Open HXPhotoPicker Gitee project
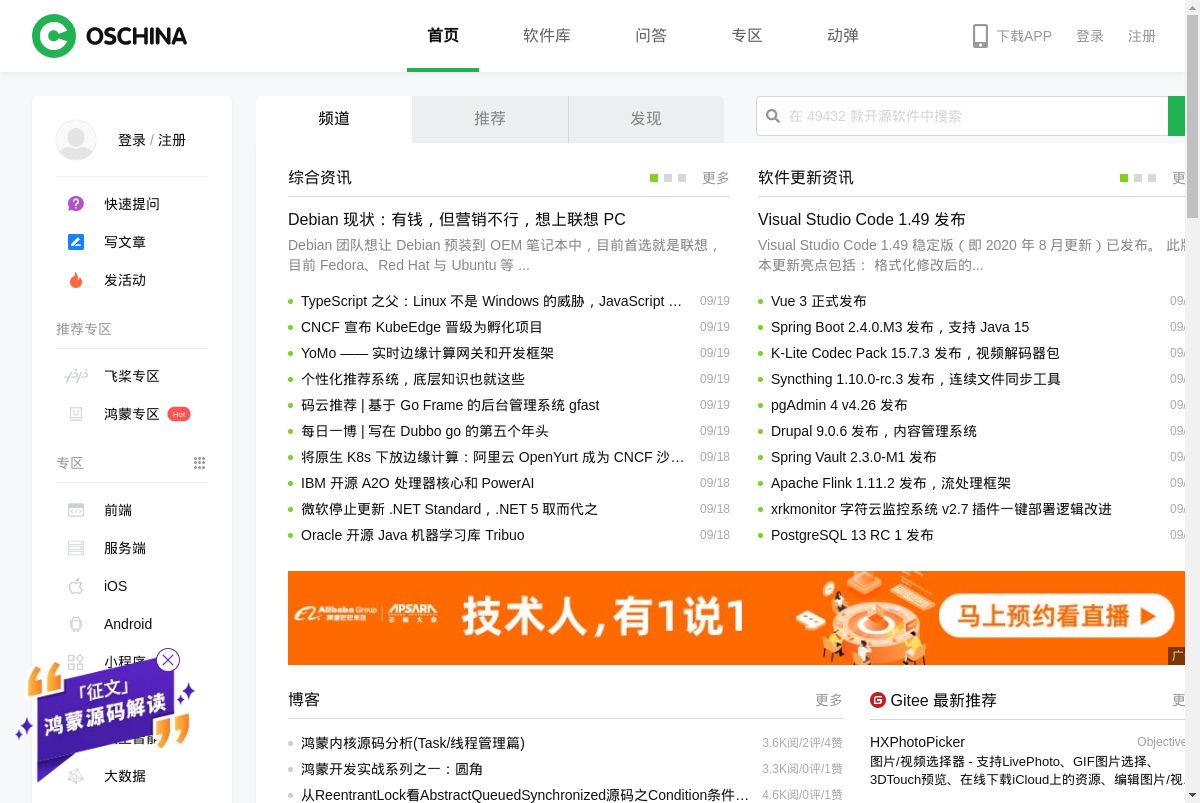The height and width of the screenshot is (803, 1200). pos(917,742)
